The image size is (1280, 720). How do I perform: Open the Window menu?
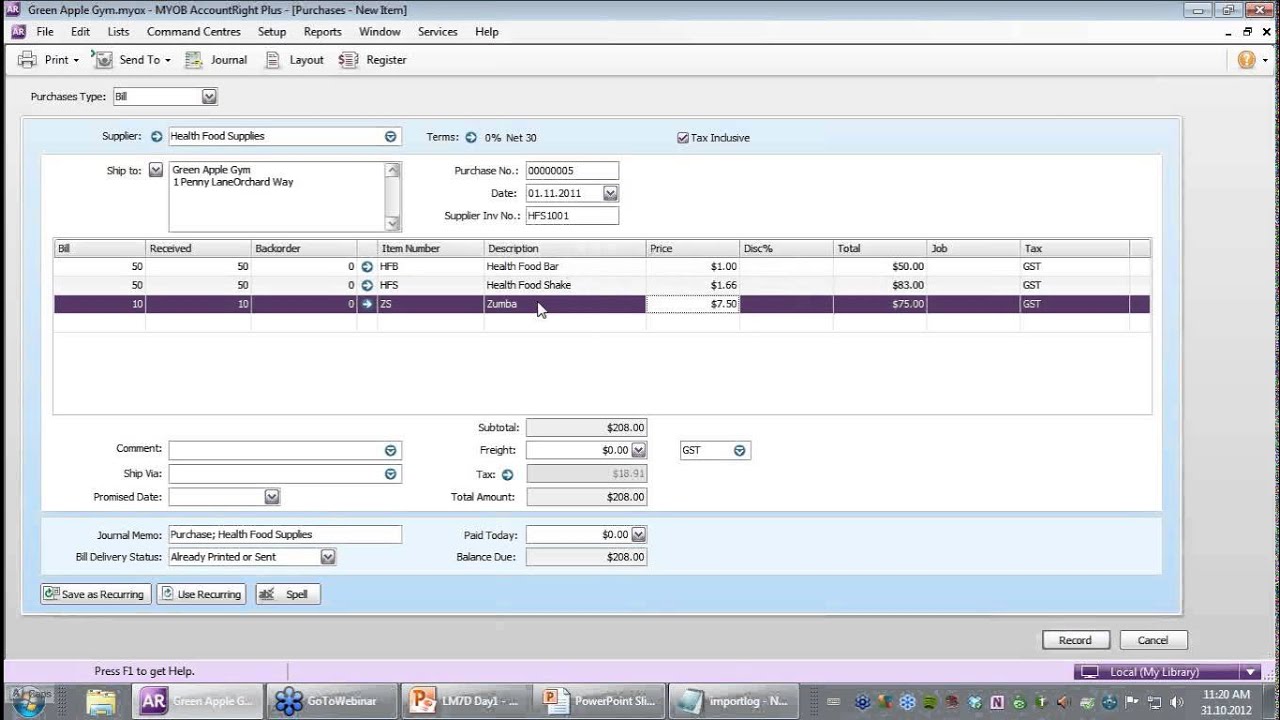(380, 32)
